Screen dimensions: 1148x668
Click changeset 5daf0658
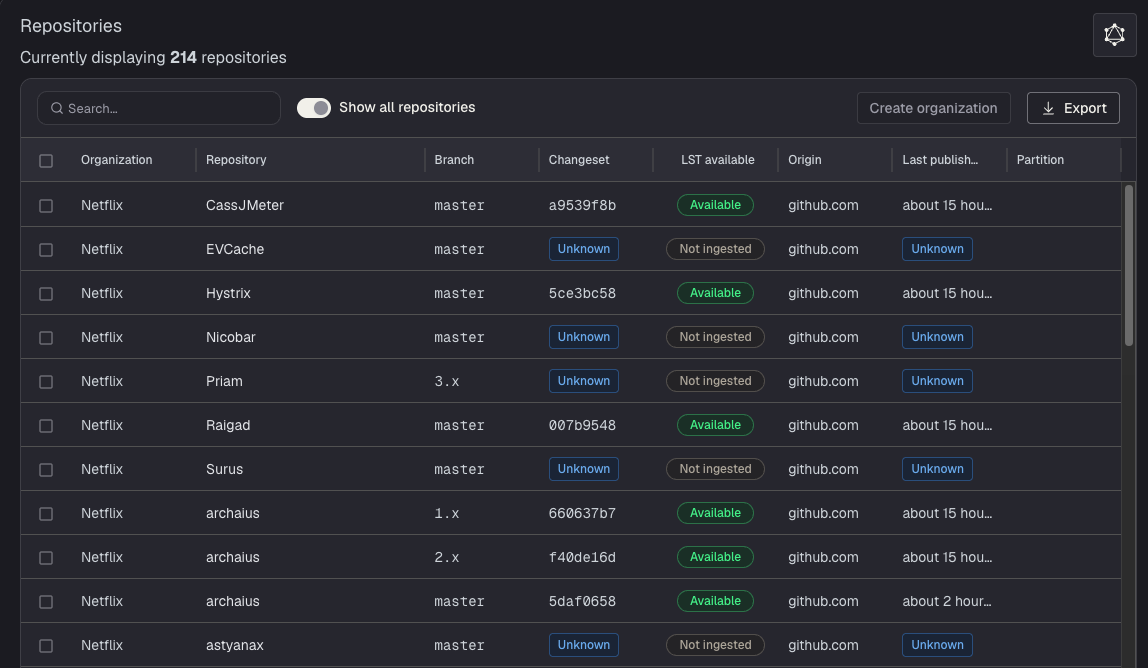point(582,601)
